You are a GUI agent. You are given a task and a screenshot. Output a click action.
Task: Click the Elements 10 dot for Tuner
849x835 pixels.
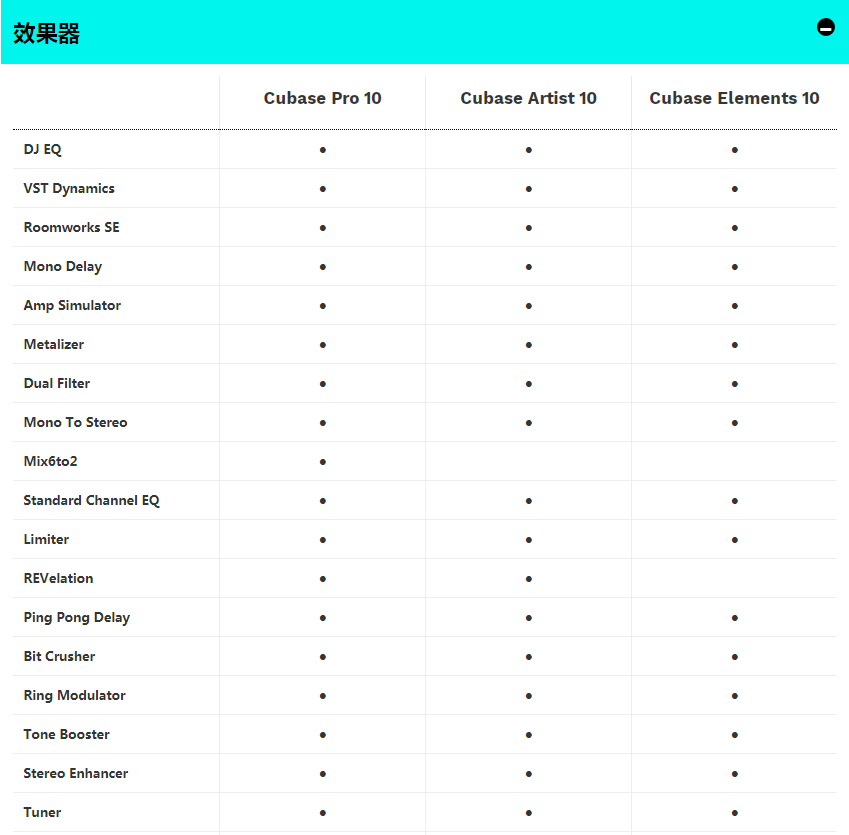click(x=735, y=813)
